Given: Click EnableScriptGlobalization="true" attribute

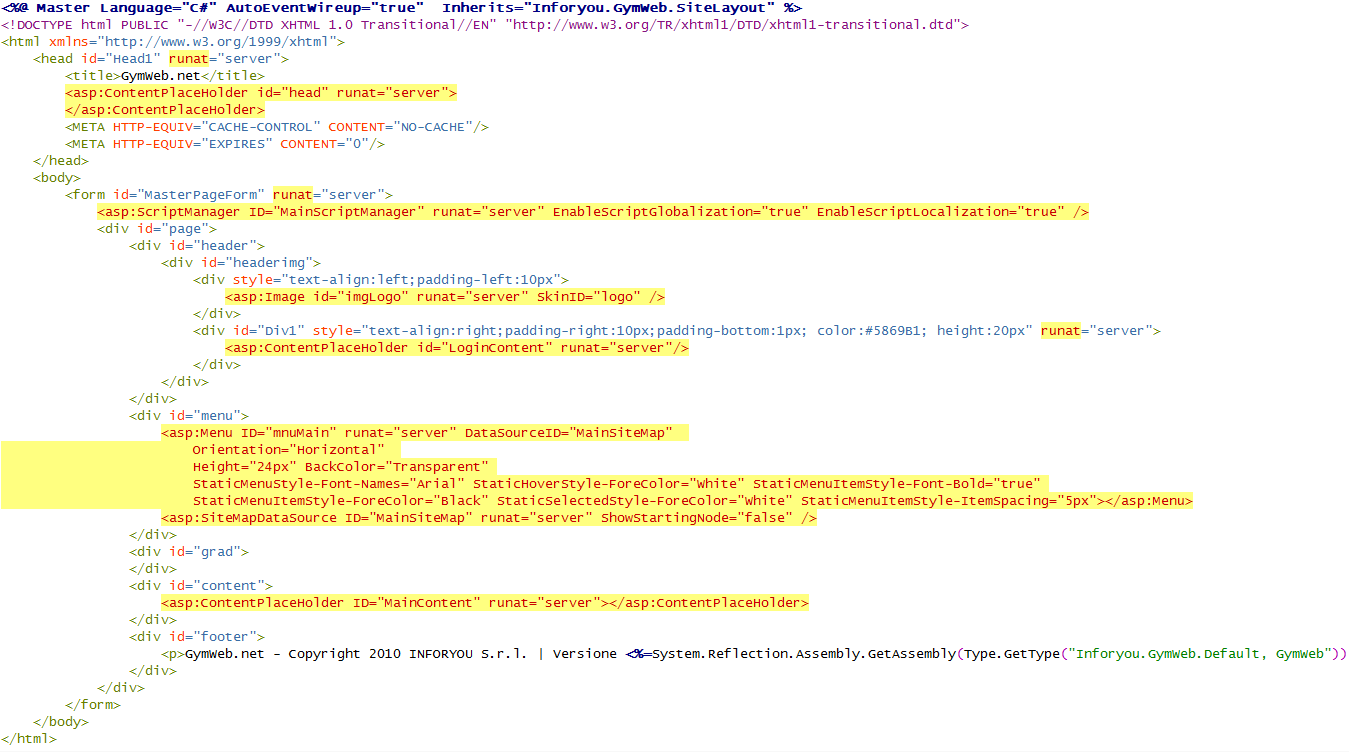Looking at the screenshot, I should coord(680,211).
